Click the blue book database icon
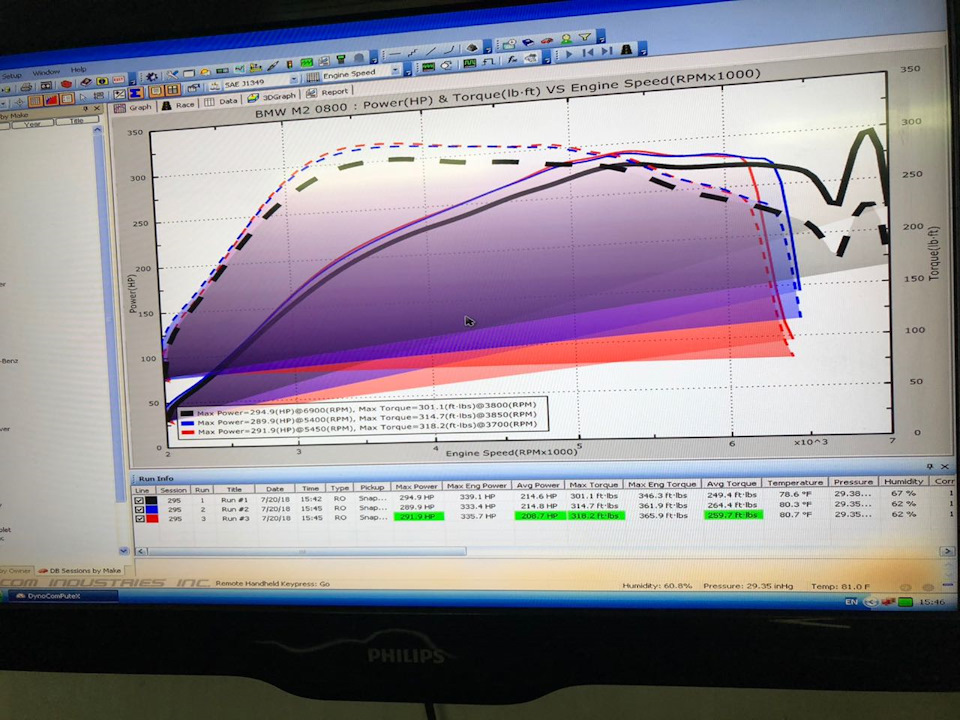 (528, 42)
